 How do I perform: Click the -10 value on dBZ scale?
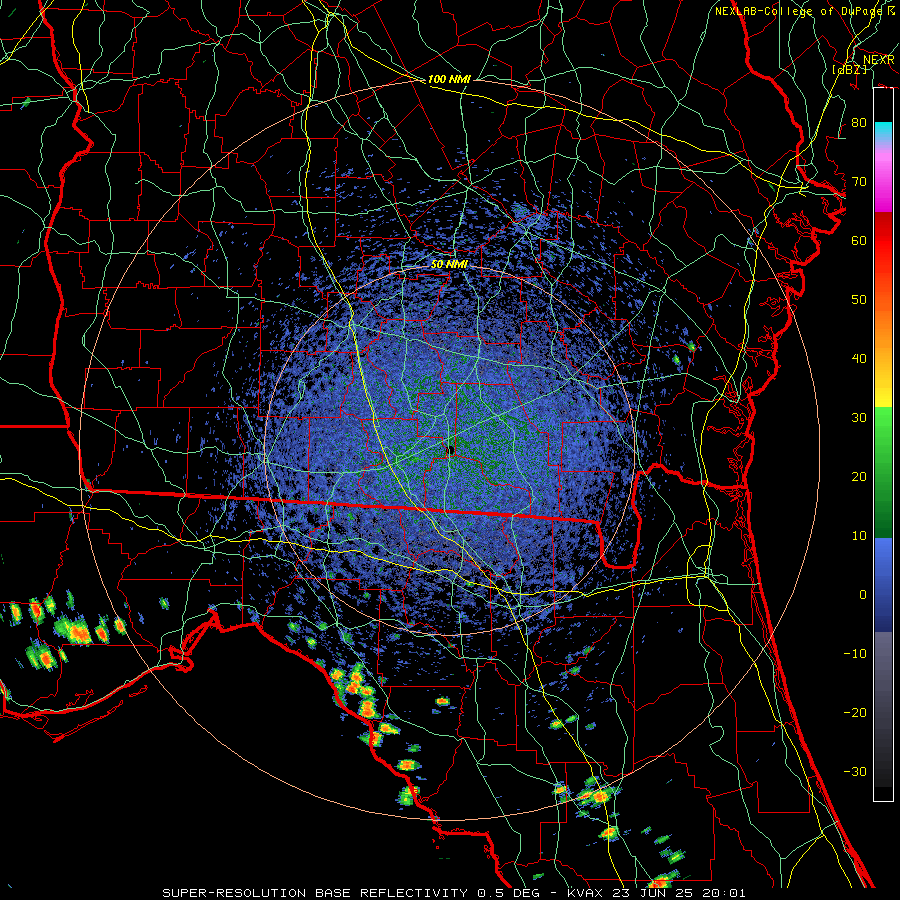[855, 654]
